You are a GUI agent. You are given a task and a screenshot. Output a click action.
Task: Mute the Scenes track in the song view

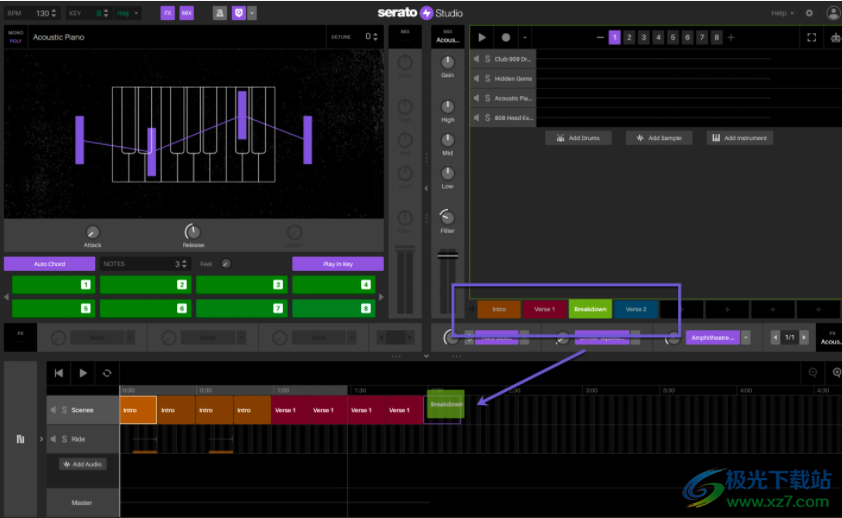[53, 410]
